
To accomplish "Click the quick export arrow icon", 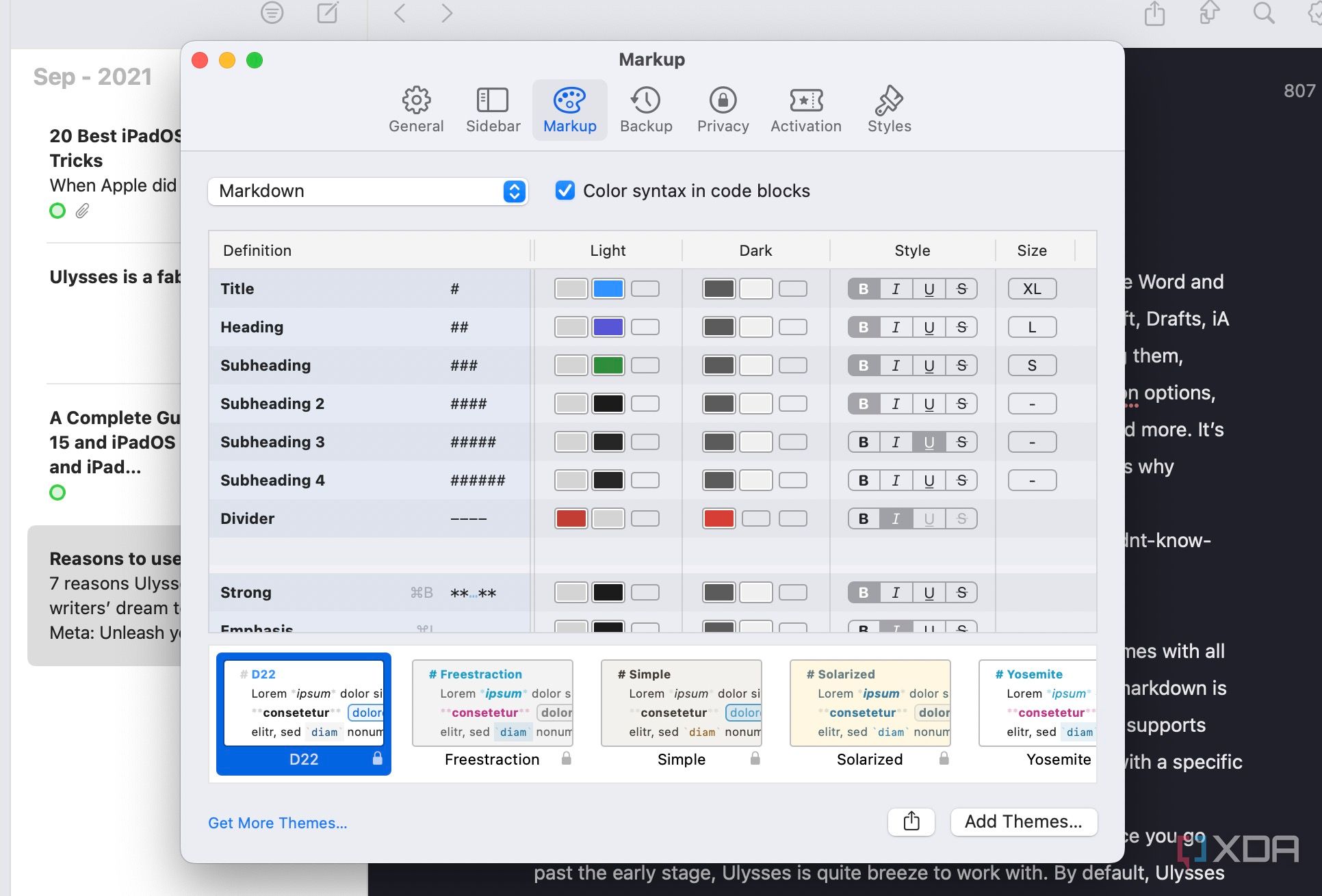I will pos(1209,13).
